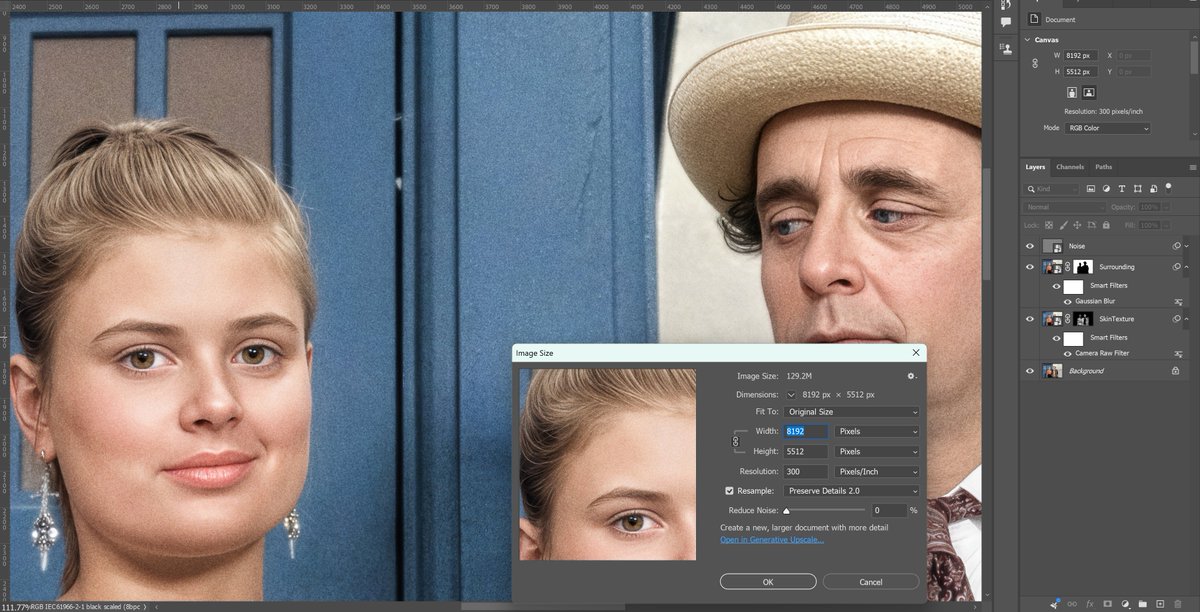Click the Reduce Noise slider handle
1200x612 pixels.
[786, 510]
